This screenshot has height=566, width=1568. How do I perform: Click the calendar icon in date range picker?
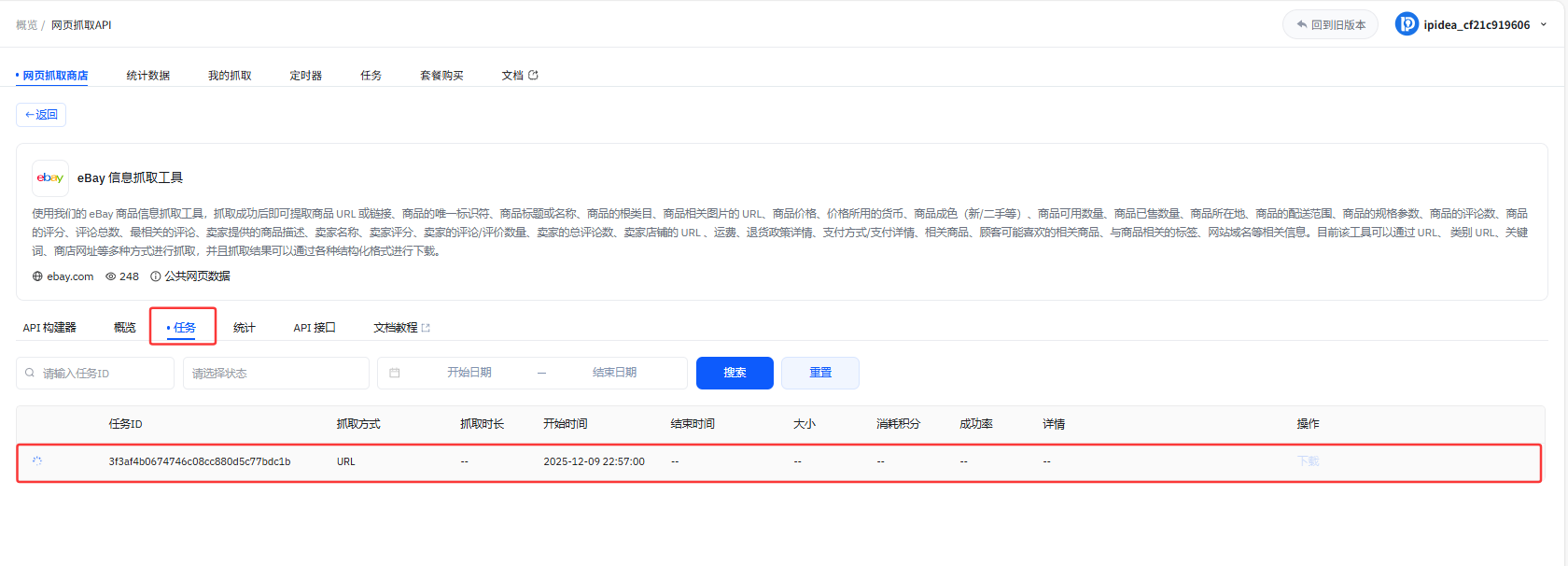click(394, 373)
